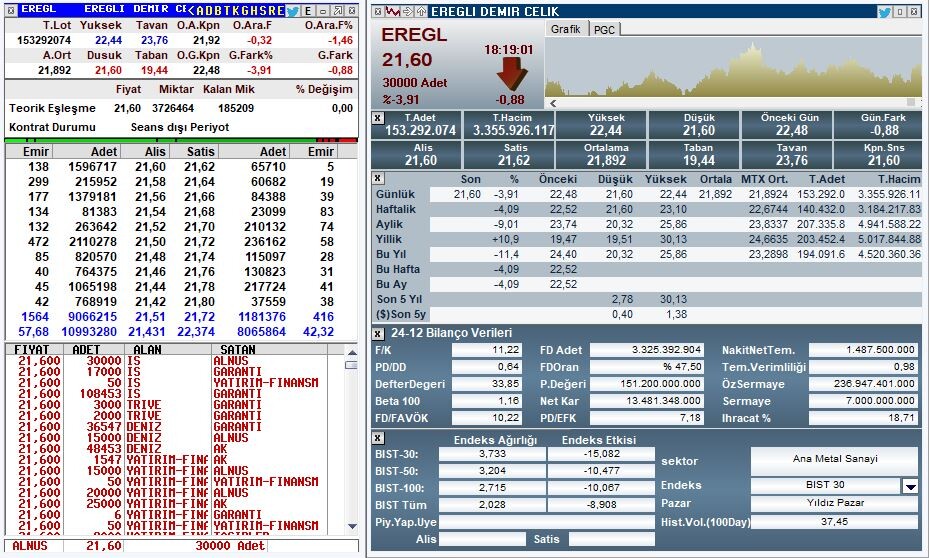Click the 'E' button in depth window title bar
Image resolution: width=929 pixels, height=558 pixels.
(x=307, y=11)
